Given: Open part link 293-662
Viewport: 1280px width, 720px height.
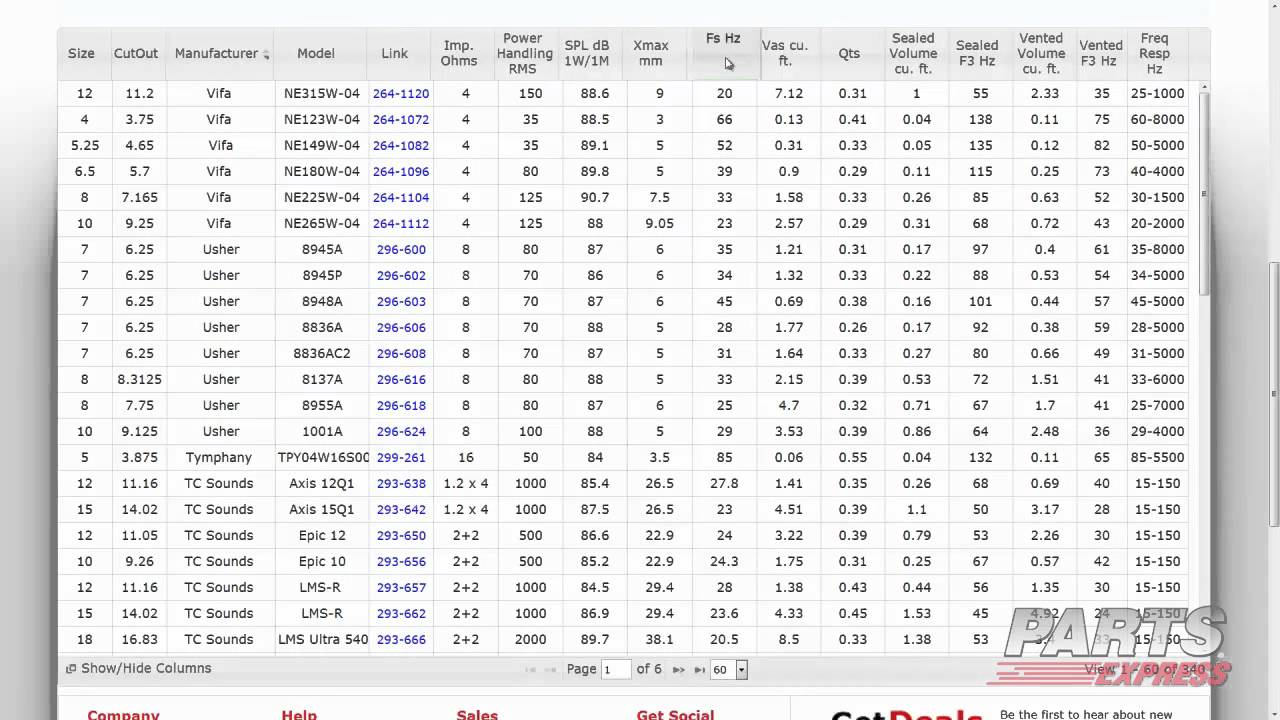Looking at the screenshot, I should (401, 613).
